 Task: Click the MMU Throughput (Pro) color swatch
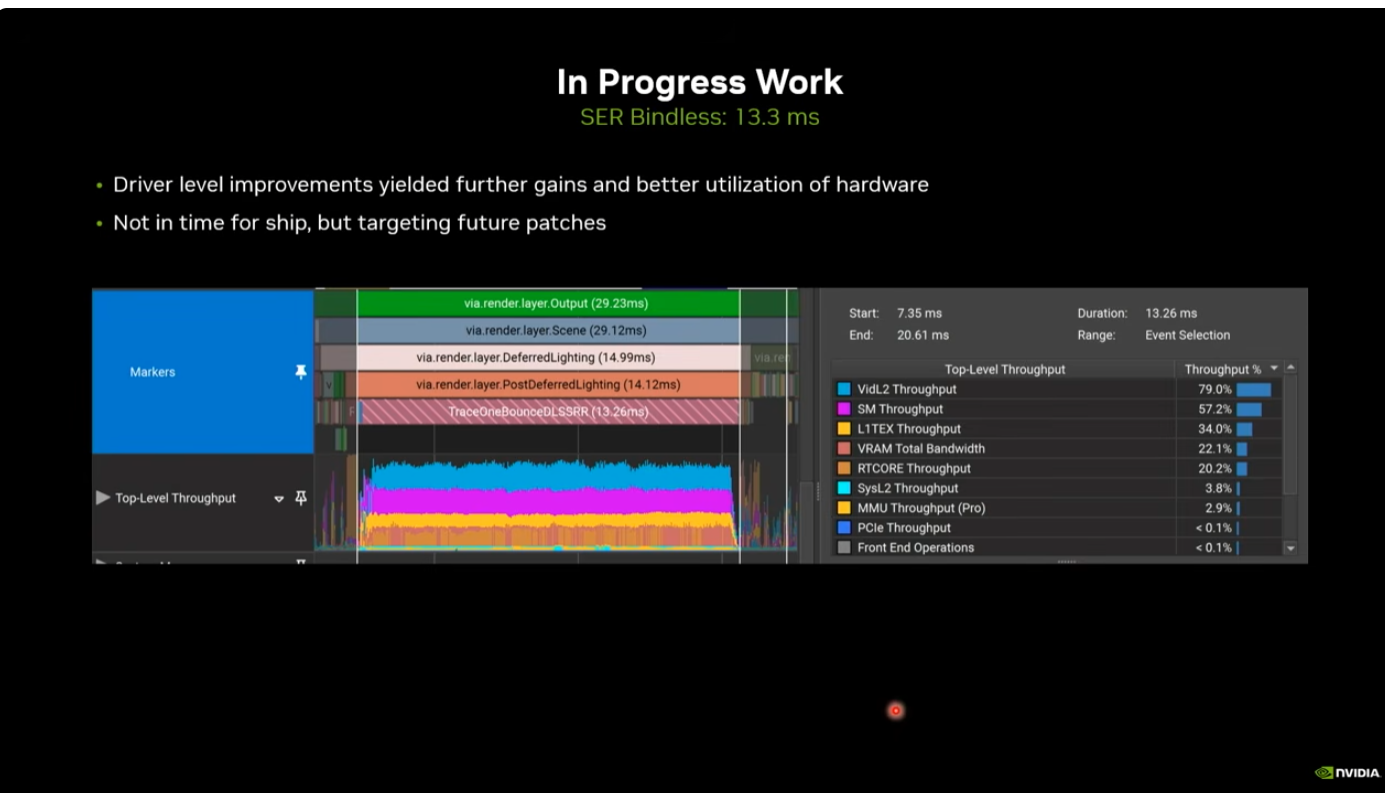click(x=844, y=508)
